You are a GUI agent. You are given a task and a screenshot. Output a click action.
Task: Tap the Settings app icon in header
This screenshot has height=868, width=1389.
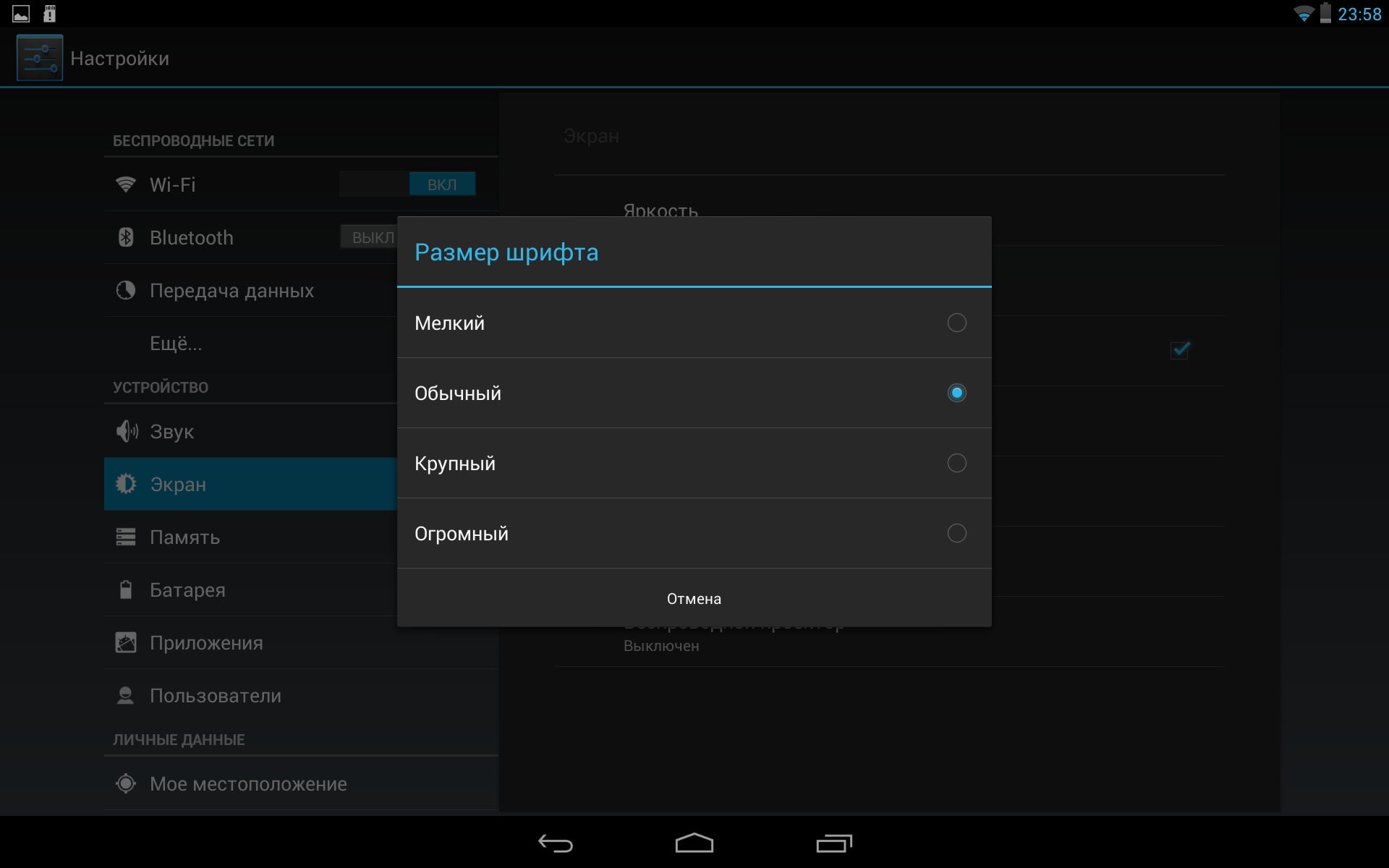(40, 58)
